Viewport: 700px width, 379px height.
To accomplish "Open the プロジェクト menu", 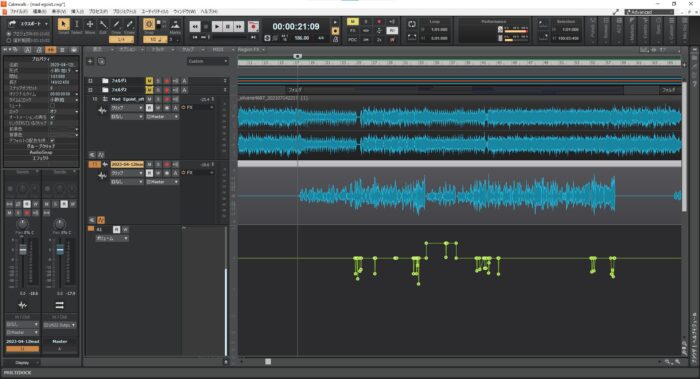I will (125, 12).
